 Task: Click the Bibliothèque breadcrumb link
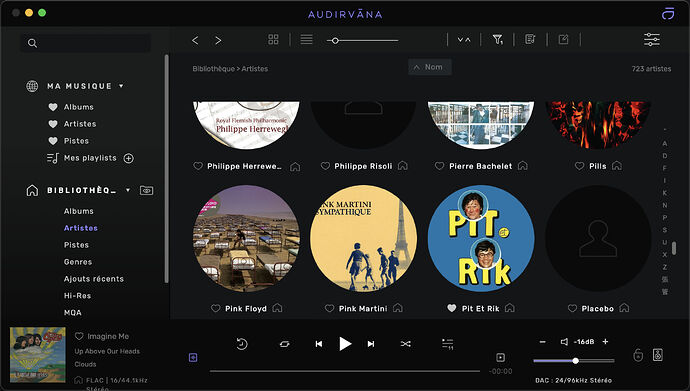coord(213,69)
